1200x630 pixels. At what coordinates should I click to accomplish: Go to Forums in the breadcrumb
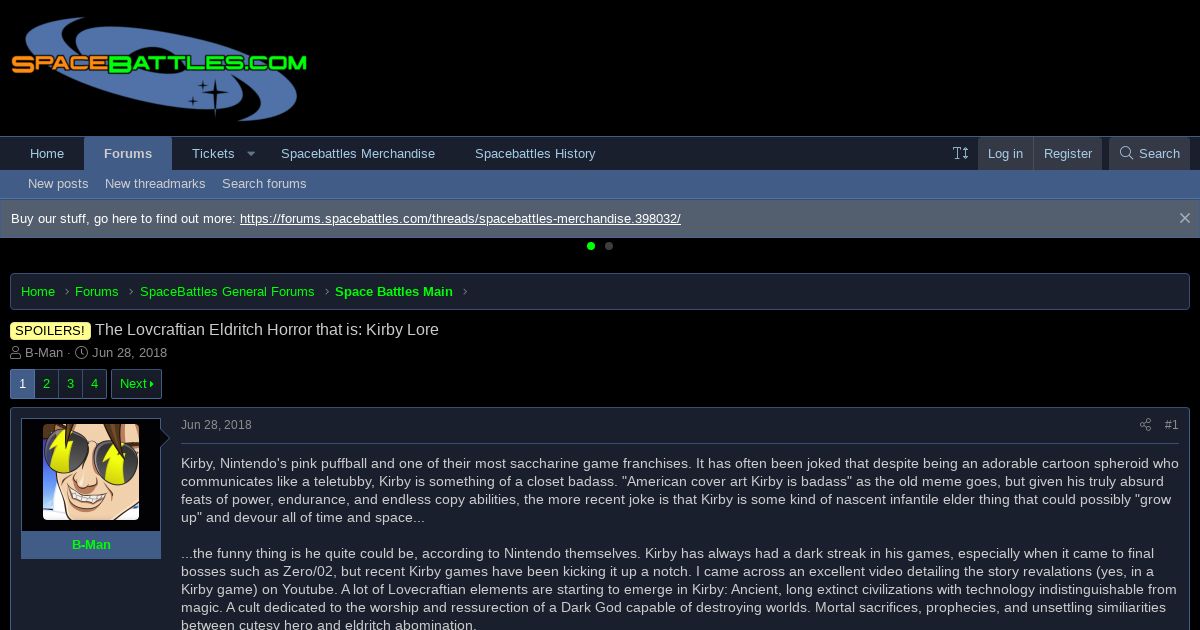pos(97,291)
